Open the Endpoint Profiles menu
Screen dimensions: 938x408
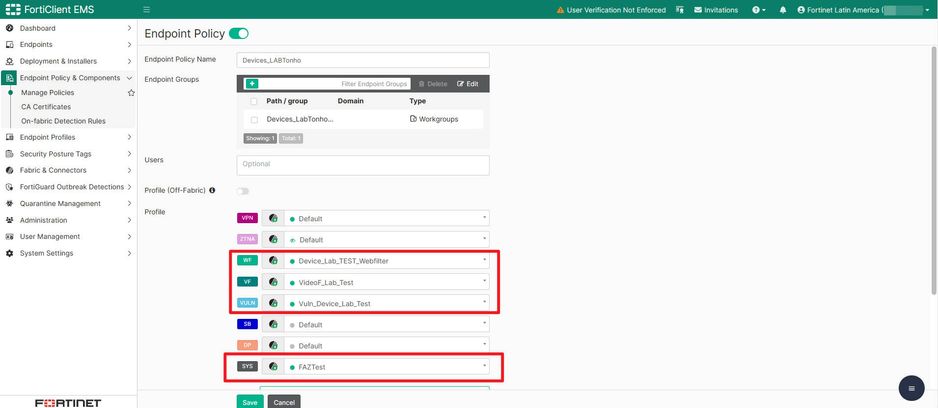tap(68, 137)
